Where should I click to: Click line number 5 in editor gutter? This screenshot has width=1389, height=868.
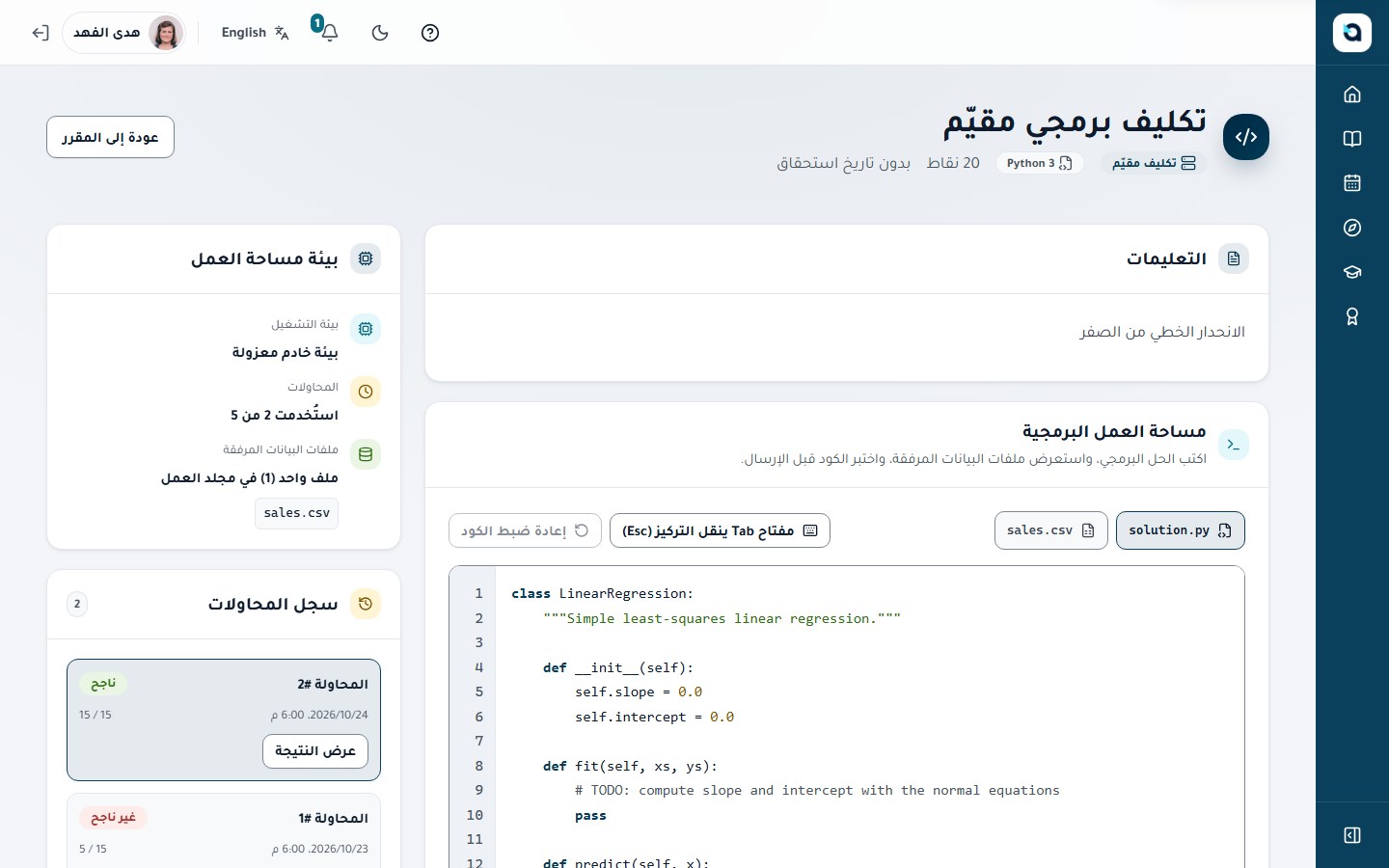point(478,692)
